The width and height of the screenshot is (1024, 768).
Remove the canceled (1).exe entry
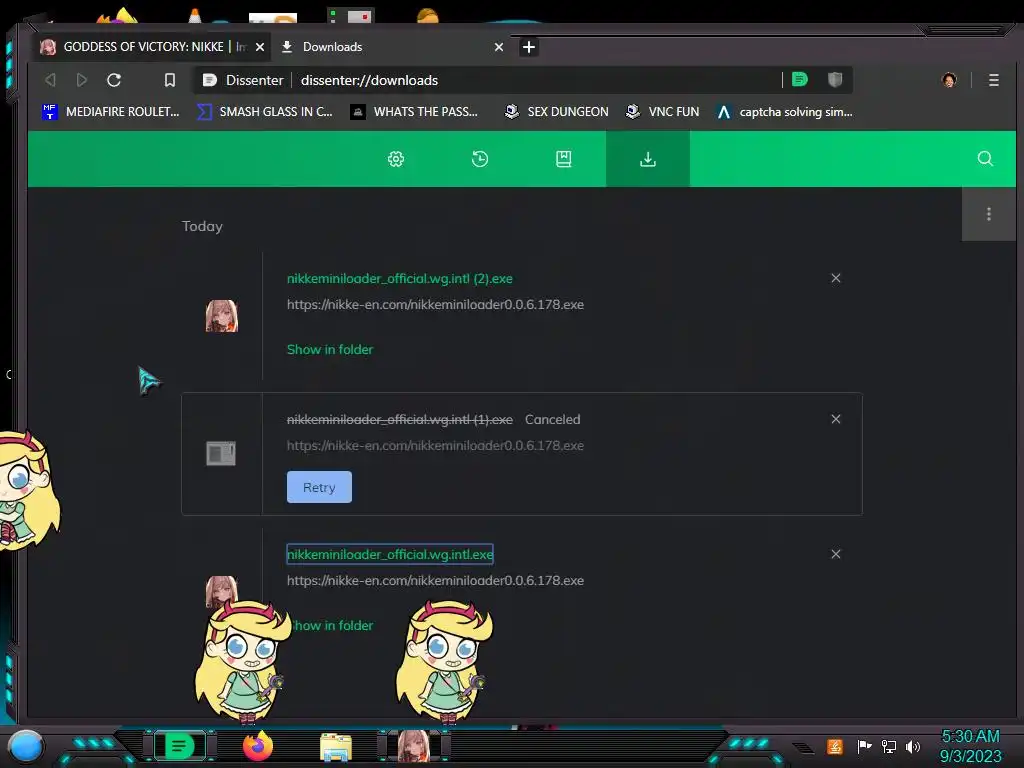(x=836, y=419)
